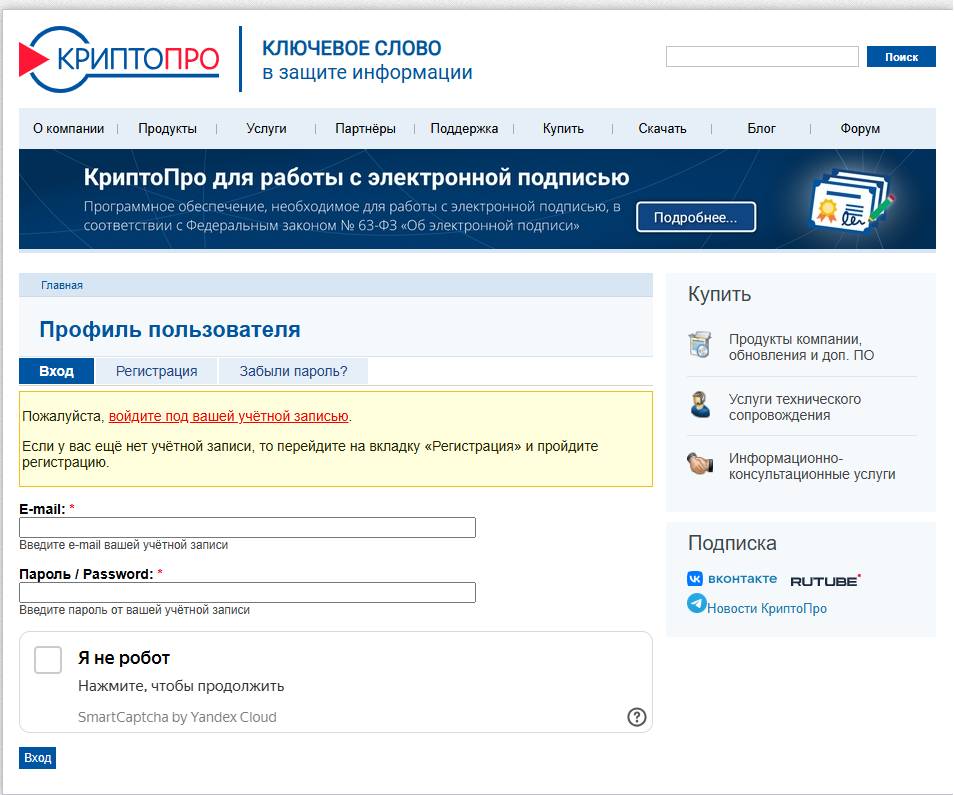Open the «Скачать» menu item
Viewport: 954px width, 795px height.
662,128
